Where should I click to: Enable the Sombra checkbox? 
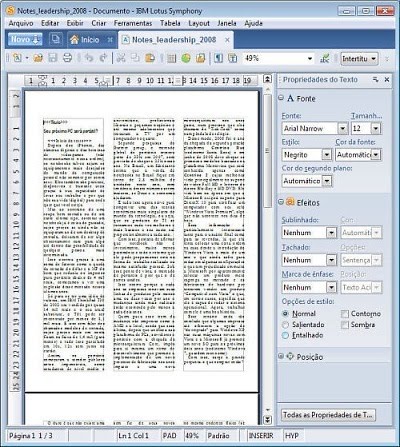(x=345, y=325)
